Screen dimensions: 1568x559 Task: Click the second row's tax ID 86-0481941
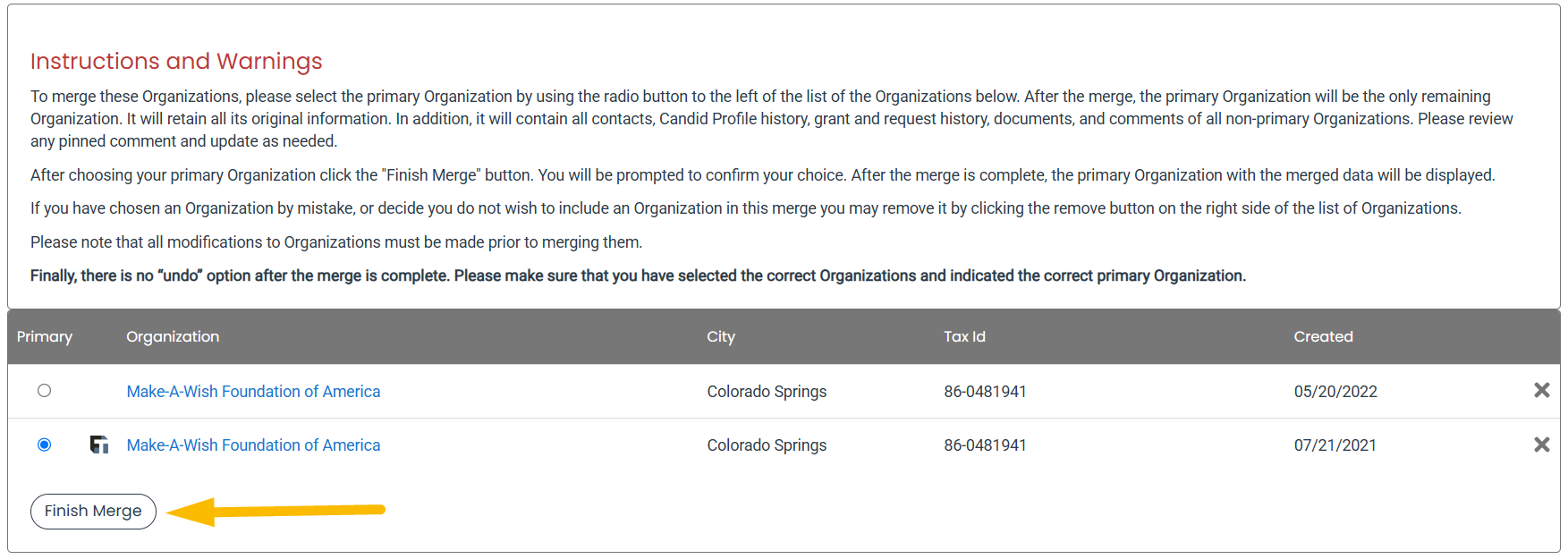985,445
